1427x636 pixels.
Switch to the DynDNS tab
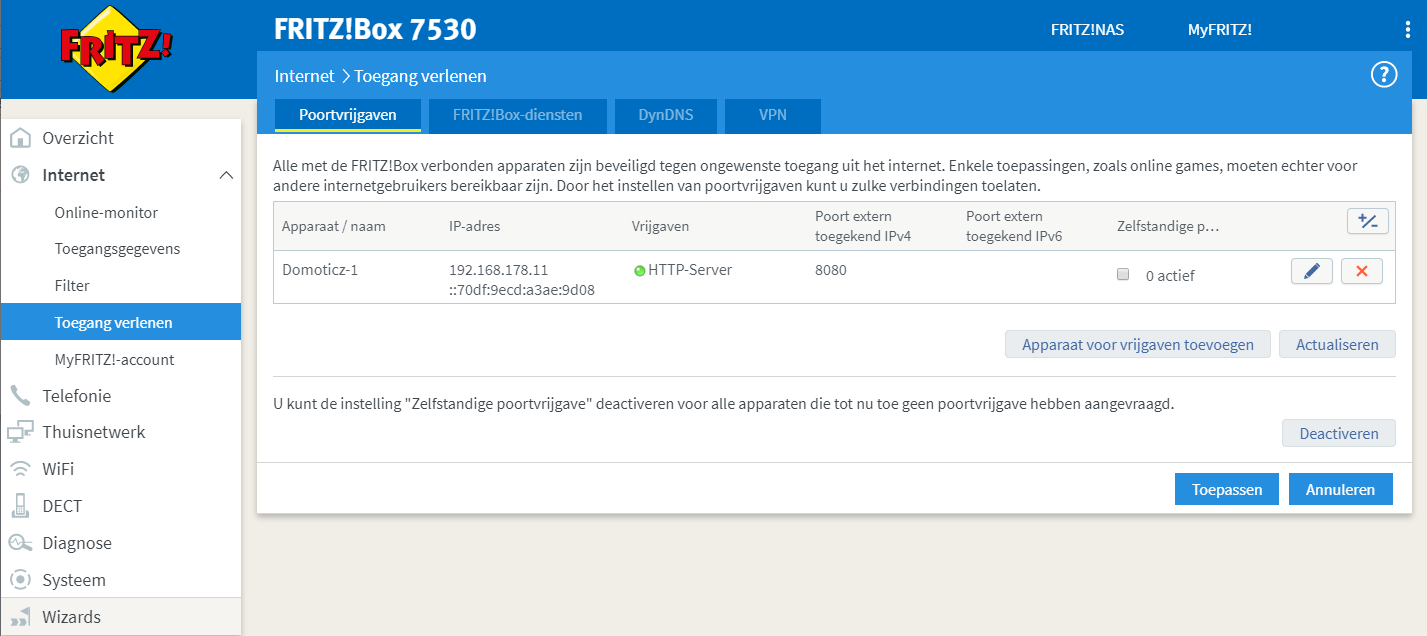point(666,115)
